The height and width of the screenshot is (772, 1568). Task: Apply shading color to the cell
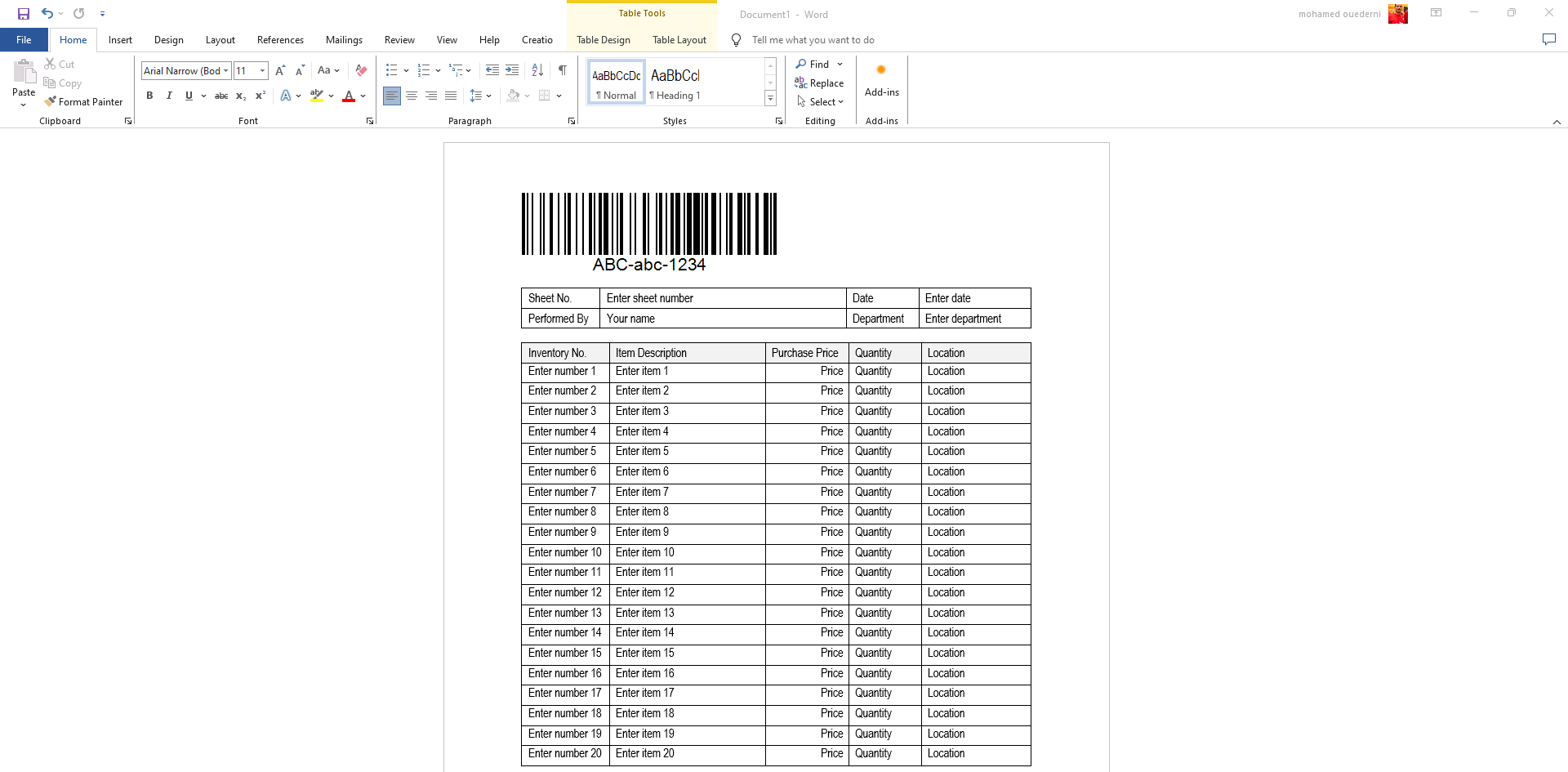[x=513, y=96]
